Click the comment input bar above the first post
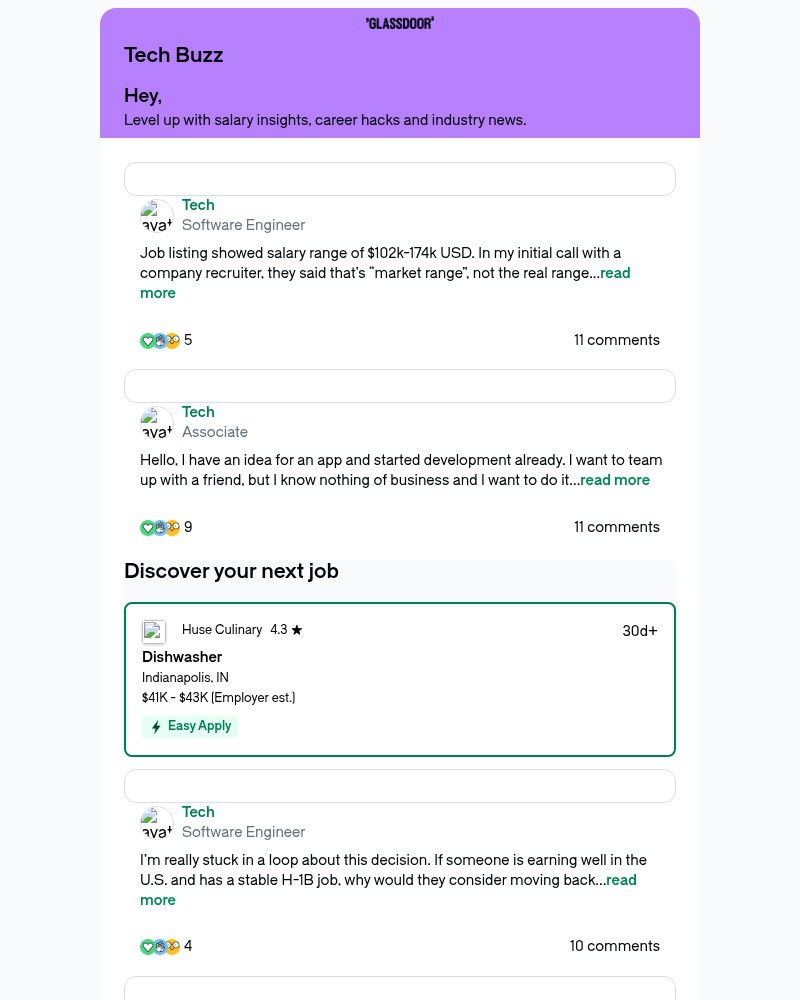 pos(400,178)
